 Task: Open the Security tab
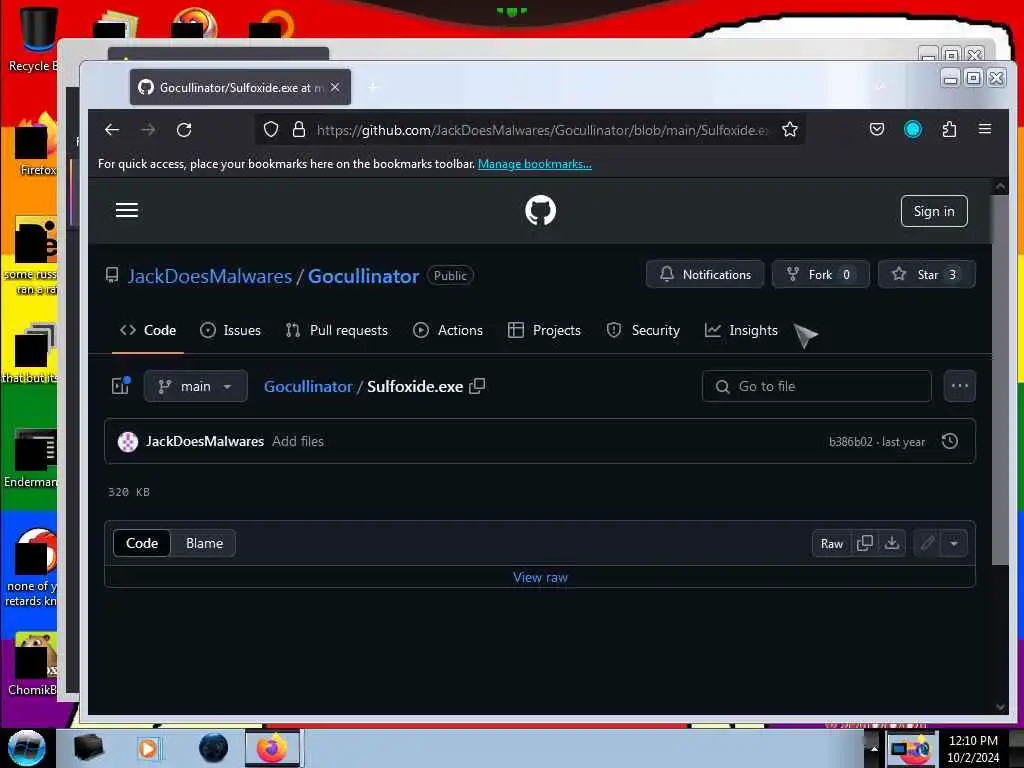(x=643, y=330)
